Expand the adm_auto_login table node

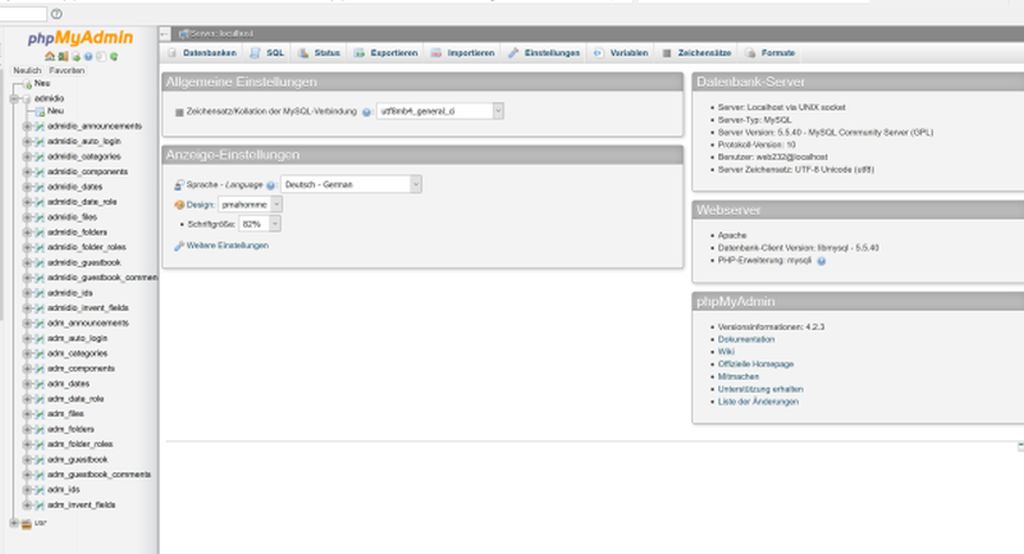[27, 338]
